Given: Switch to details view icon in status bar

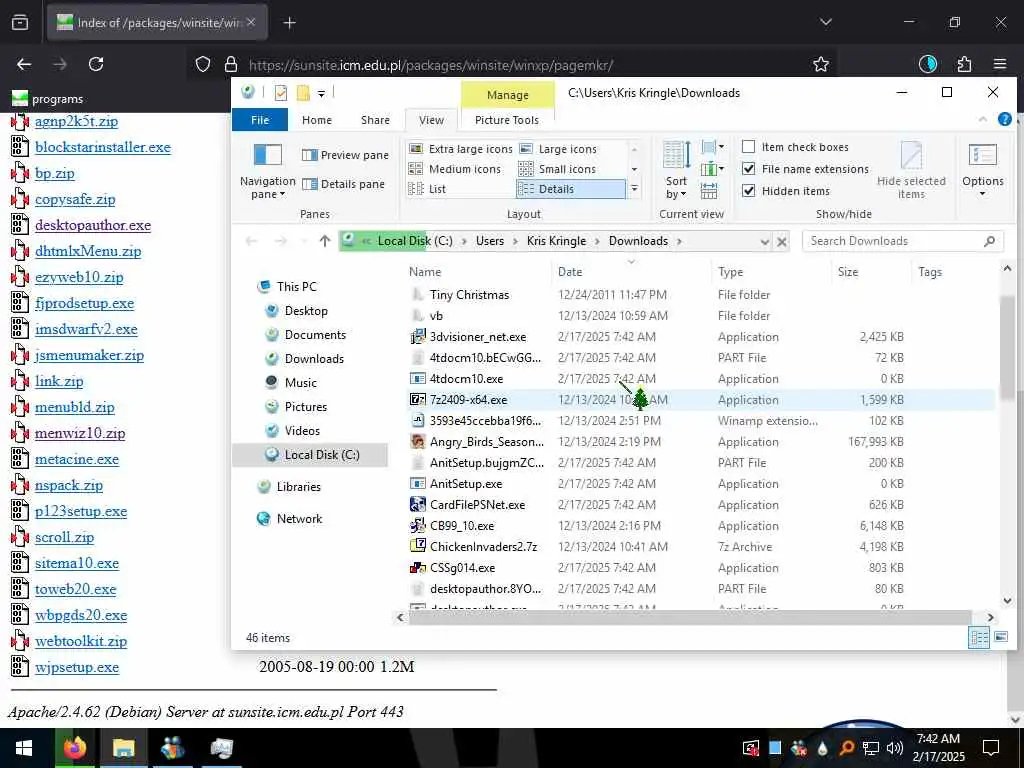Looking at the screenshot, I should click(979, 637).
